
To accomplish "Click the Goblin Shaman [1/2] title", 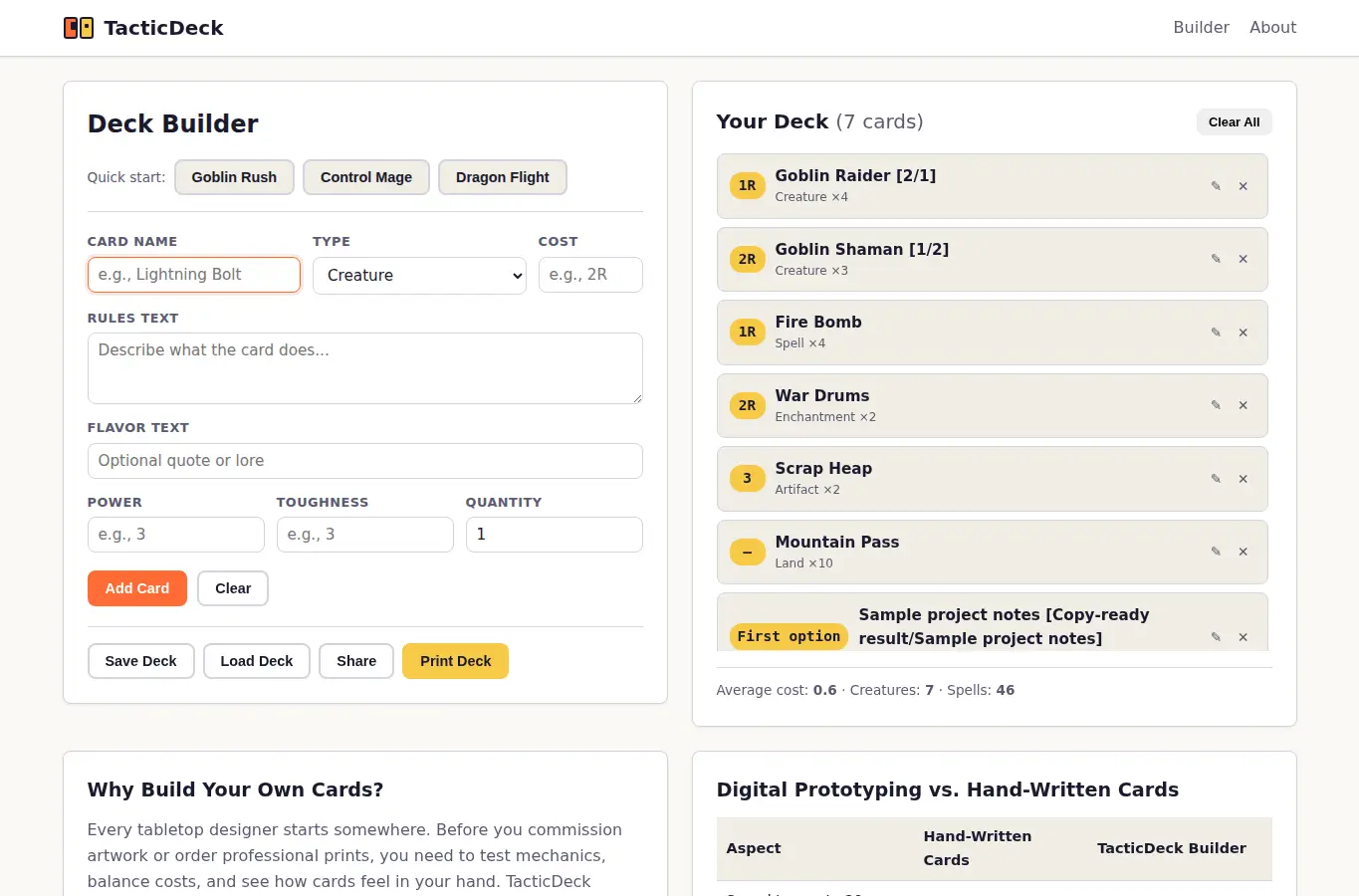I will tap(862, 250).
